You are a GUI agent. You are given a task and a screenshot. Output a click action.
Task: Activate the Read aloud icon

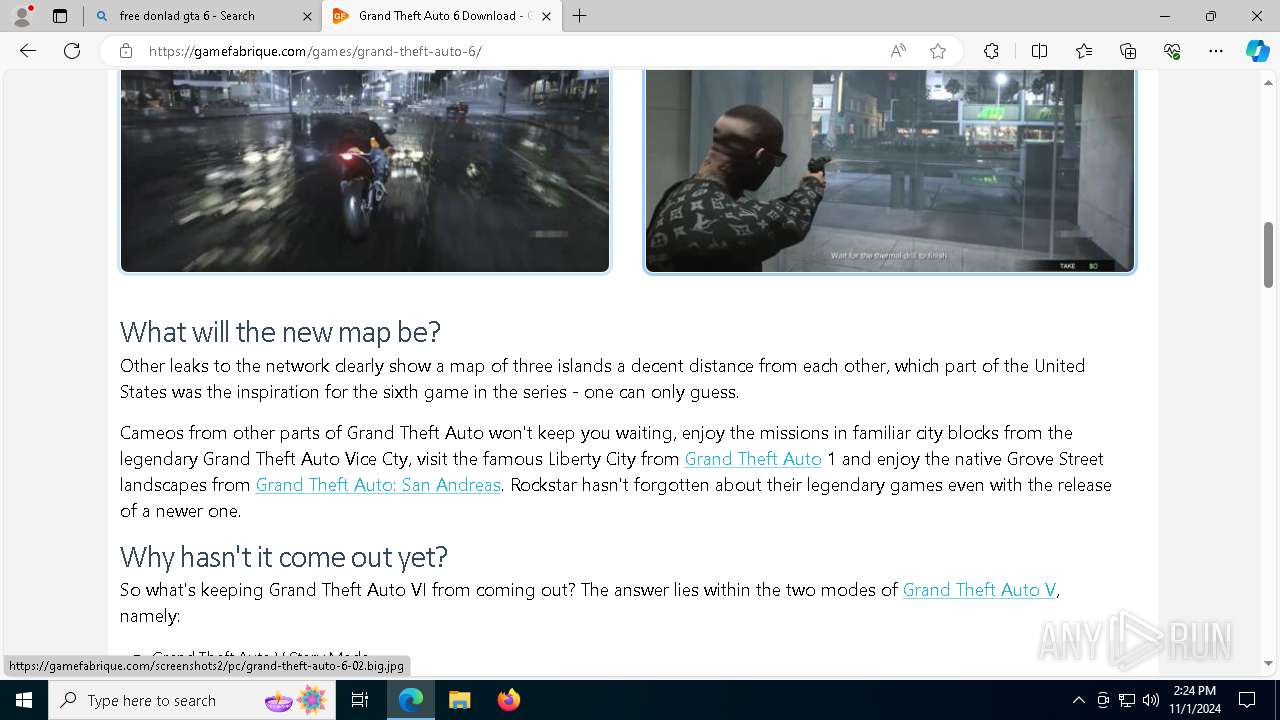898,51
